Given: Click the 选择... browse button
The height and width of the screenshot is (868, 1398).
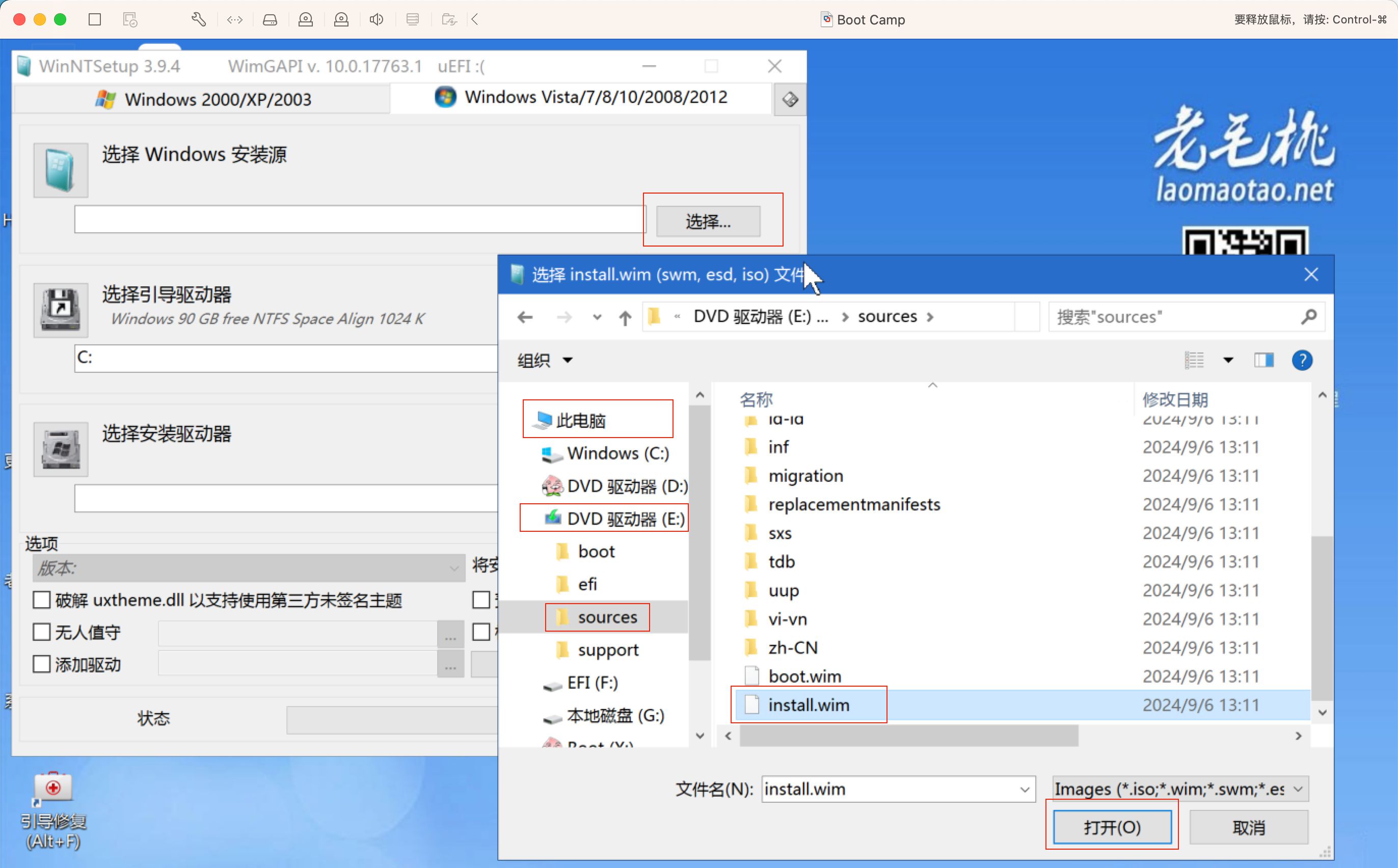Looking at the screenshot, I should point(708,221).
